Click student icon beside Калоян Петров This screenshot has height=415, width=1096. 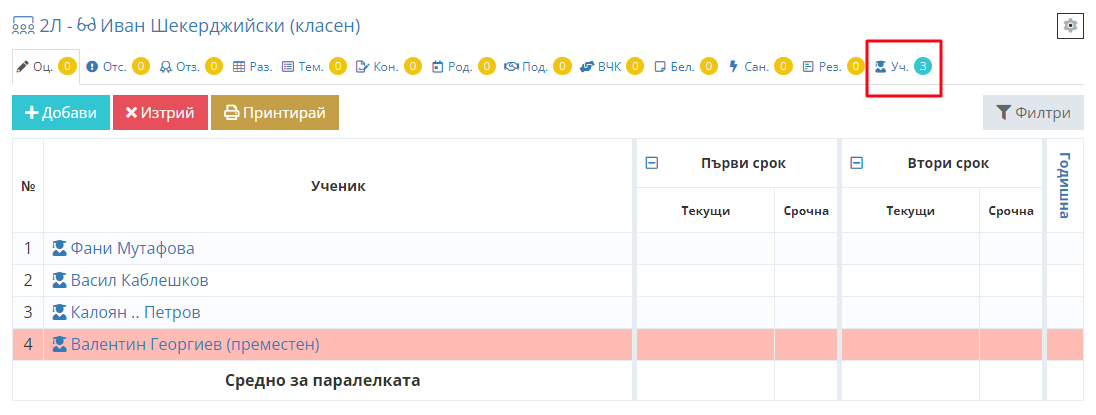pyautogui.click(x=59, y=312)
